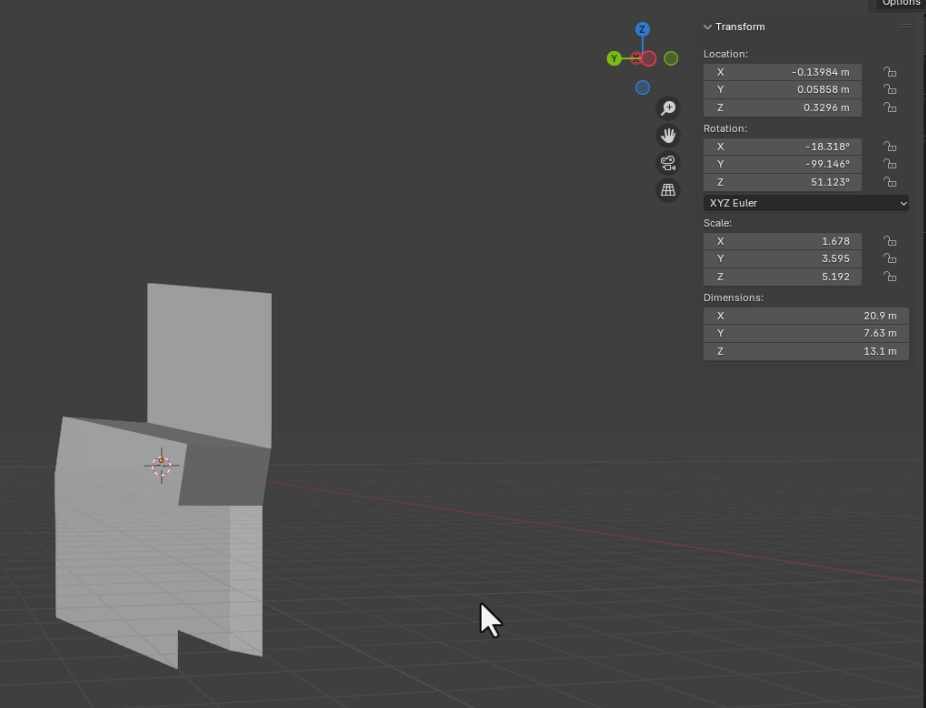The image size is (926, 708).
Task: Lock the Location X axis value
Action: point(890,72)
